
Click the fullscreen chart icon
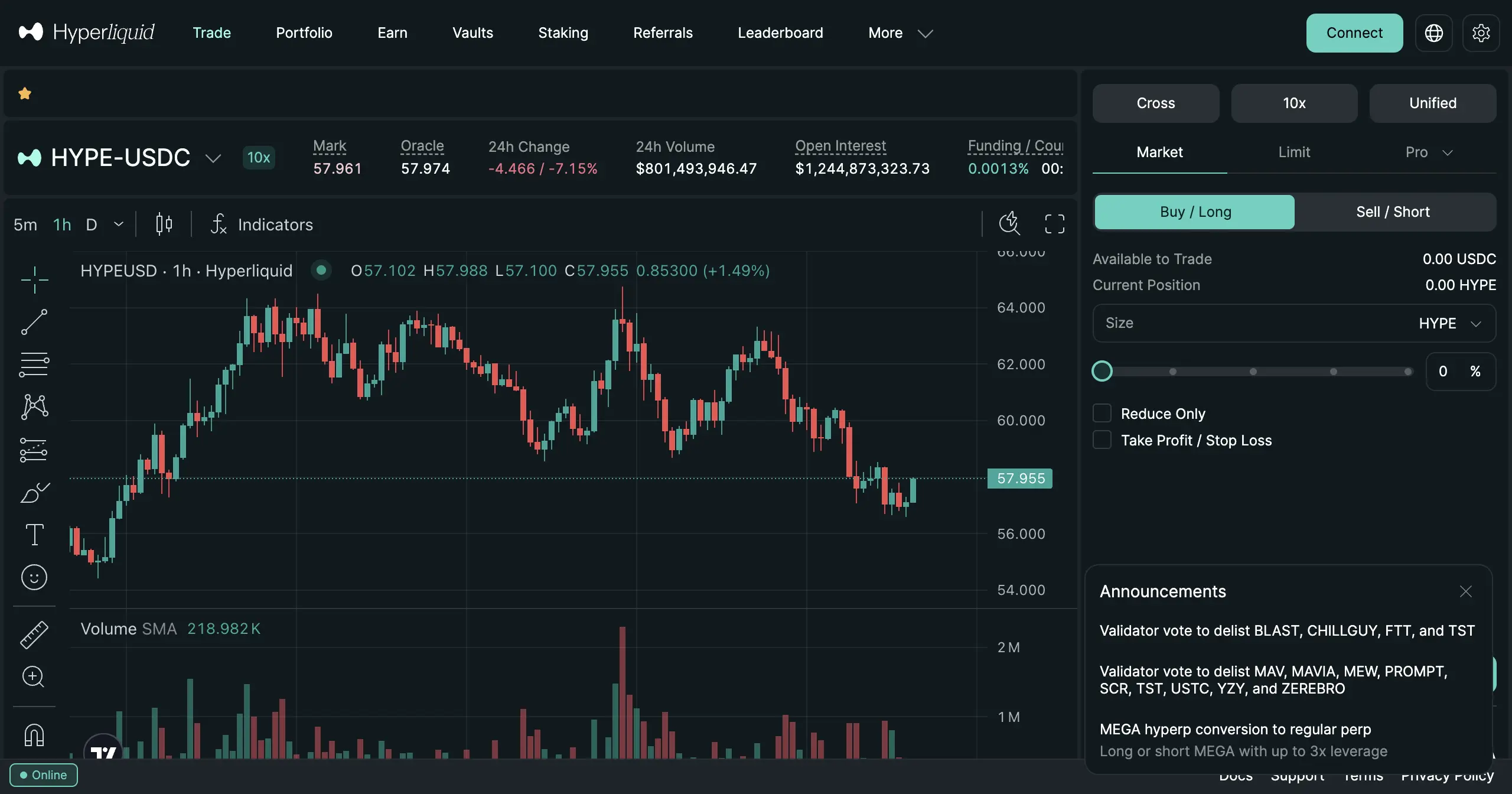pos(1055,224)
